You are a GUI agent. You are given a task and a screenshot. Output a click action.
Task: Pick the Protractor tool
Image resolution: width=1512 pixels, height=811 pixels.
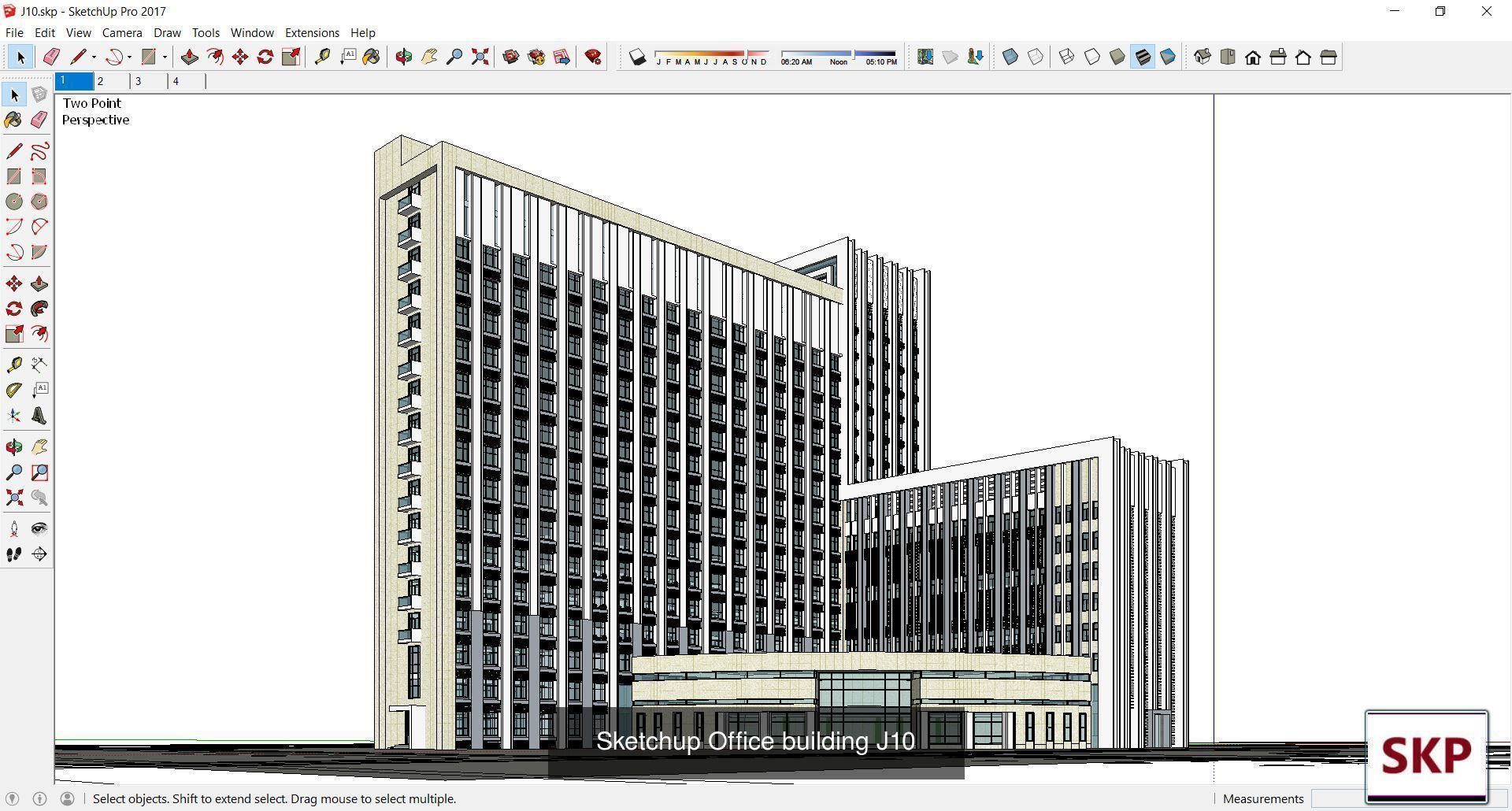click(14, 391)
